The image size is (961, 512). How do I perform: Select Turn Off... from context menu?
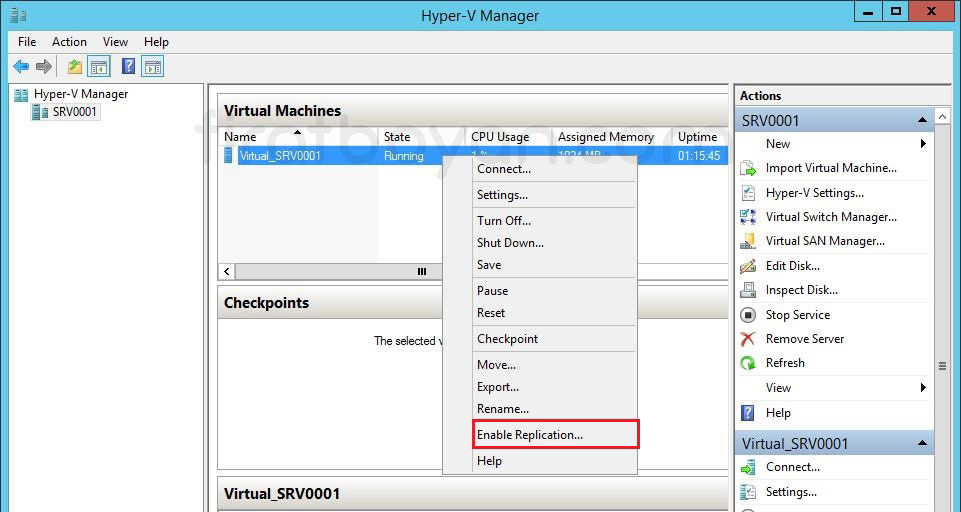click(540, 221)
